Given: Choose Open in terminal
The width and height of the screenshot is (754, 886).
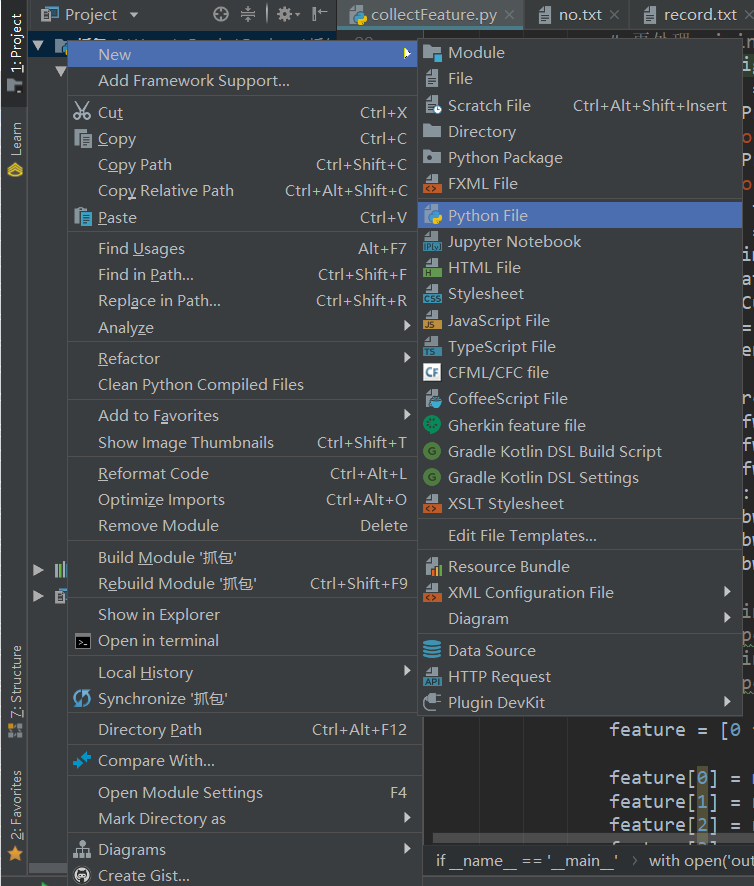Looking at the screenshot, I should click(150, 640).
